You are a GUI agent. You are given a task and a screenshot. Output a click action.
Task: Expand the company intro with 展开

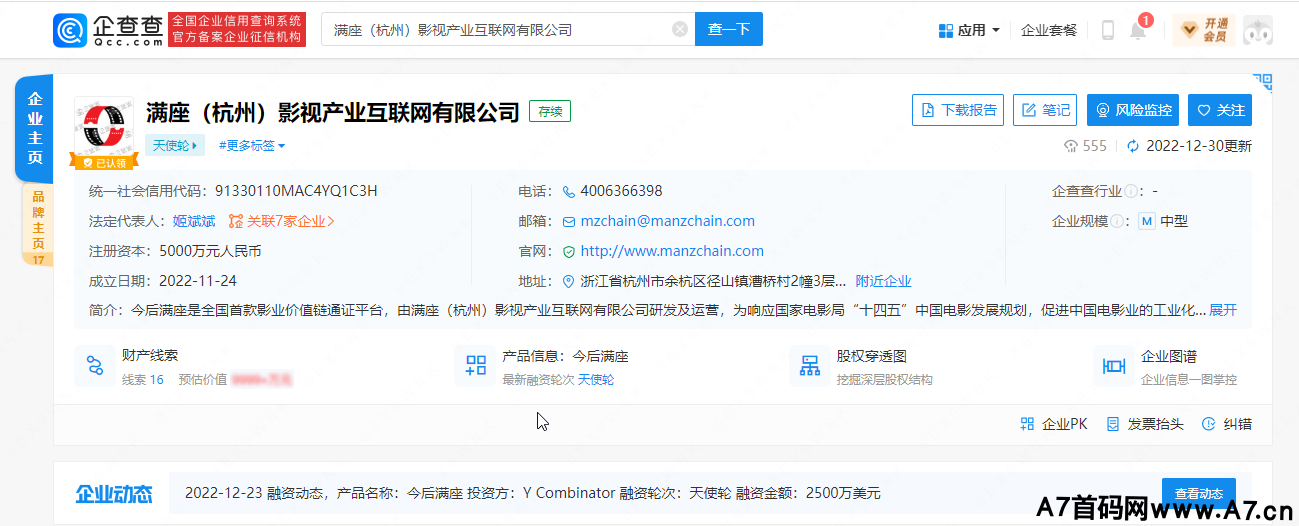pos(1223,310)
